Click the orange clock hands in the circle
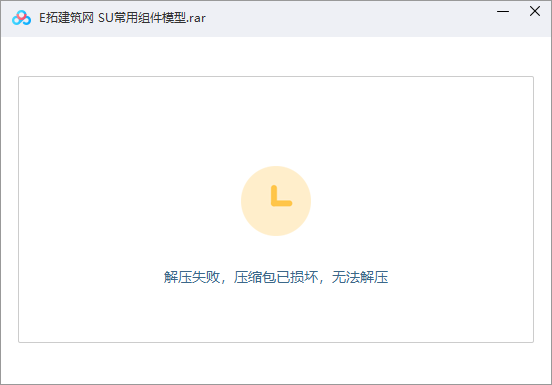 pos(281,196)
